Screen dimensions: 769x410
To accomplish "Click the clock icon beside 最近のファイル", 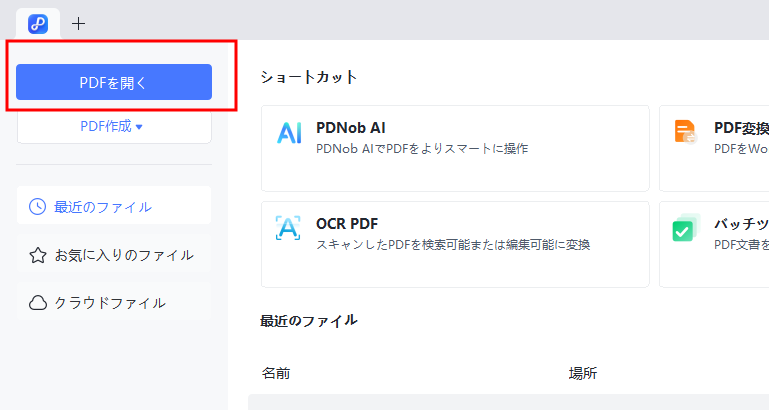I will pyautogui.click(x=37, y=207).
